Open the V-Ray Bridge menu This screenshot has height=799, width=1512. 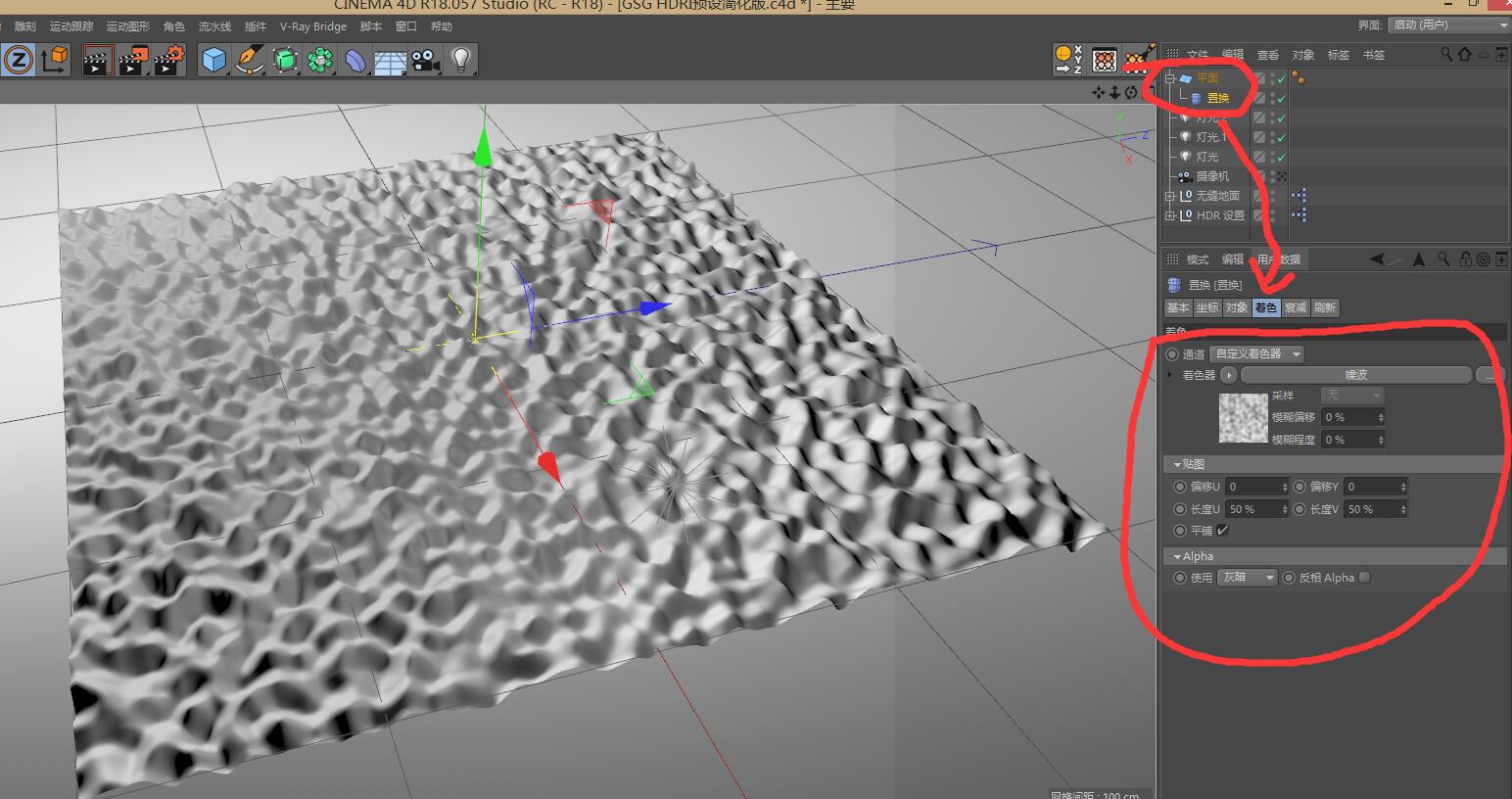point(313,26)
